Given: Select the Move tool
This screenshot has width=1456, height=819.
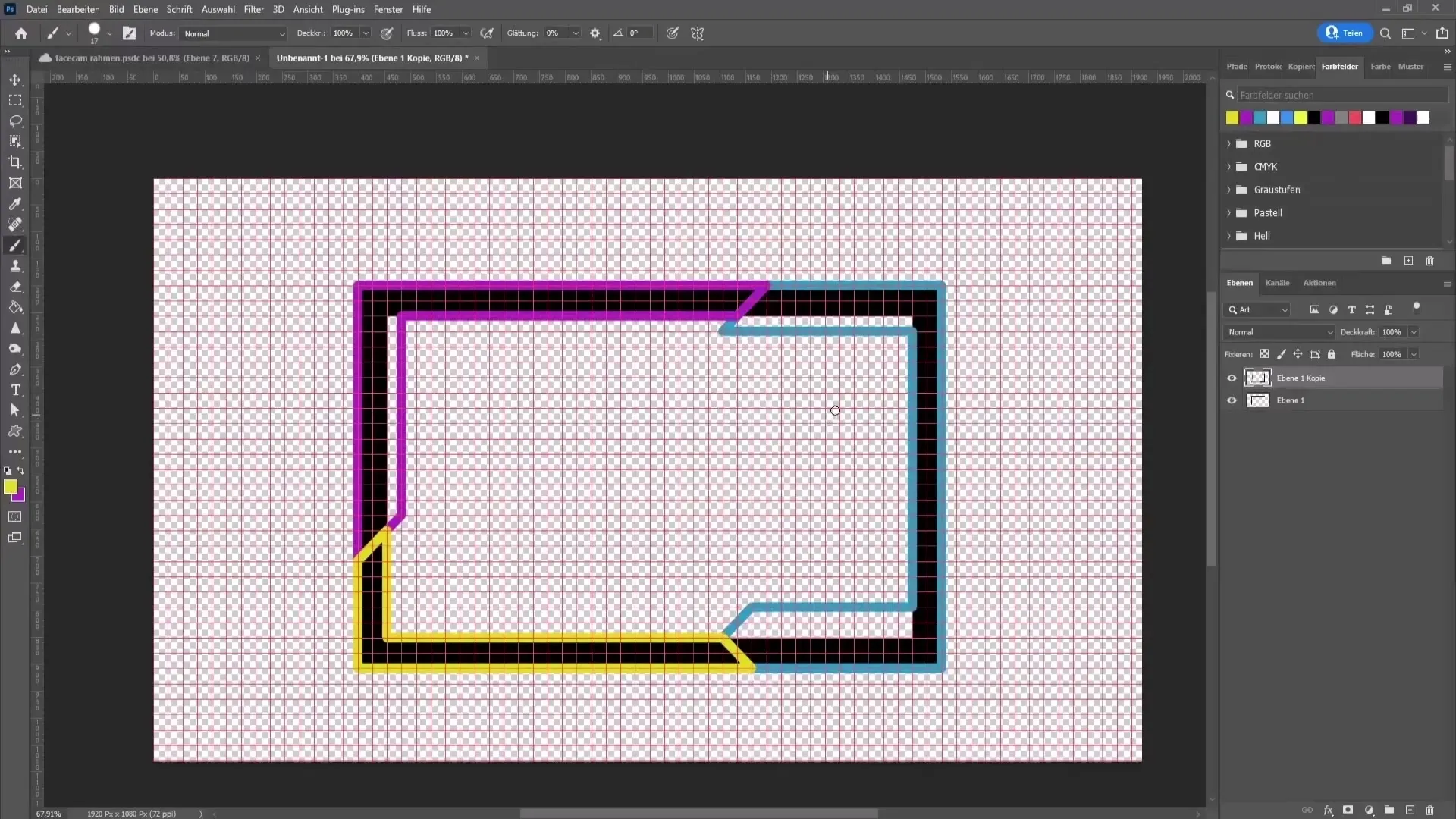Looking at the screenshot, I should [15, 79].
